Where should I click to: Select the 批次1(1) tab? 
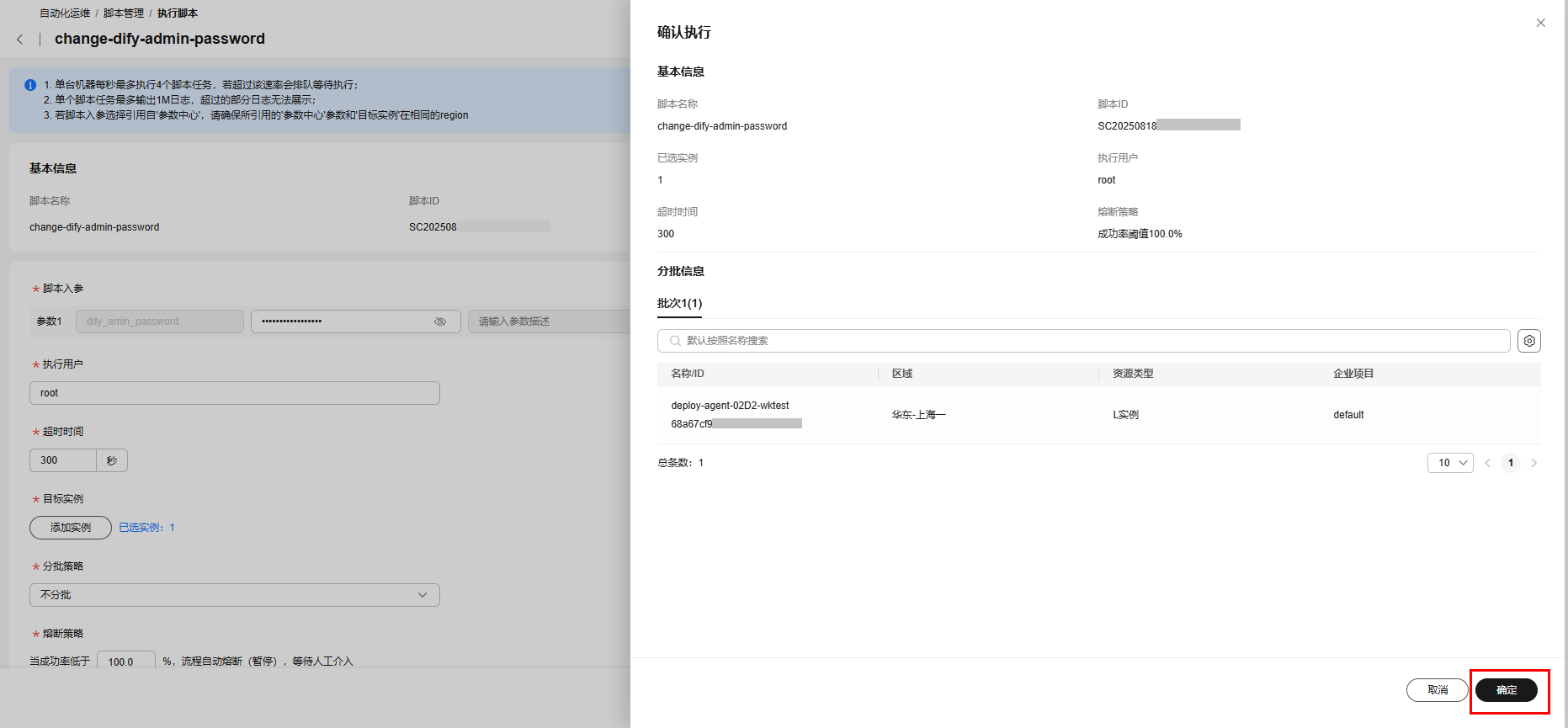pos(679,303)
